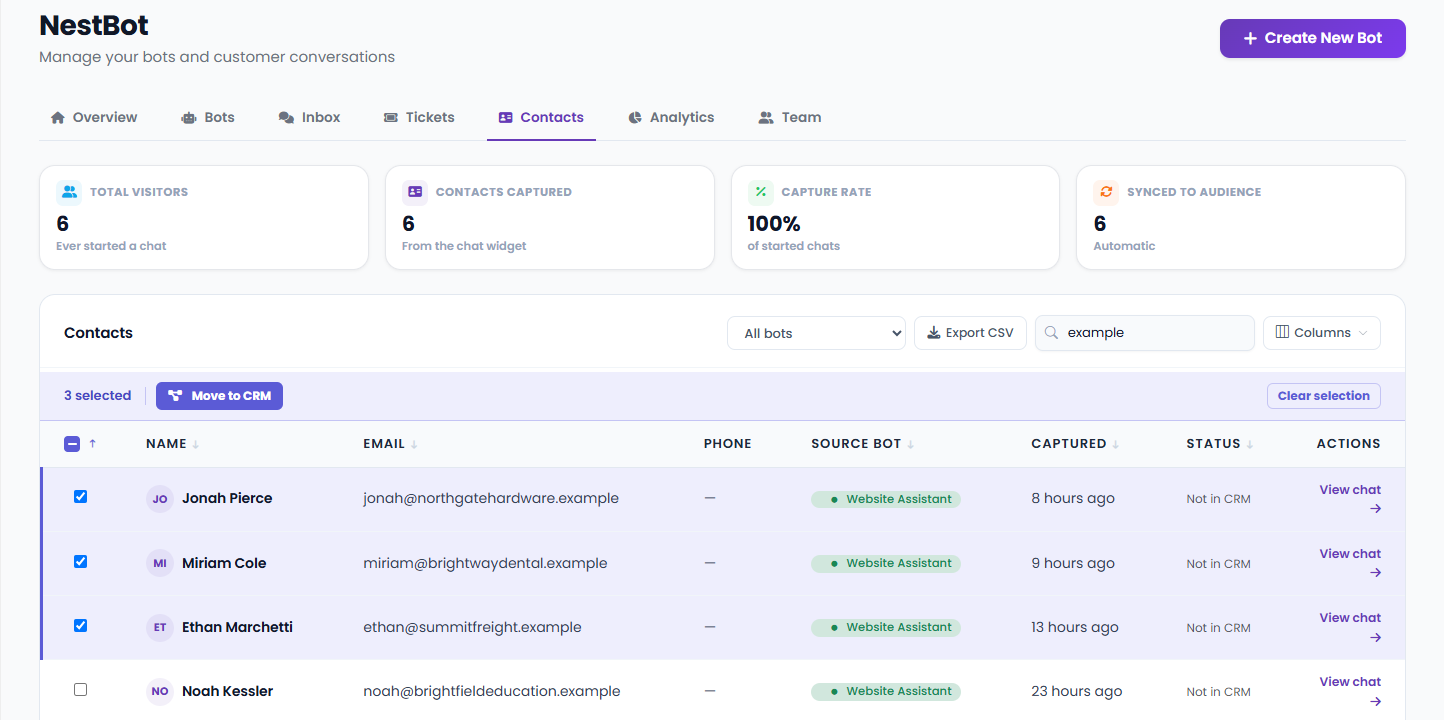The height and width of the screenshot is (720, 1444).
Task: Click the JO avatar for Jonah Pierce
Action: 160,499
